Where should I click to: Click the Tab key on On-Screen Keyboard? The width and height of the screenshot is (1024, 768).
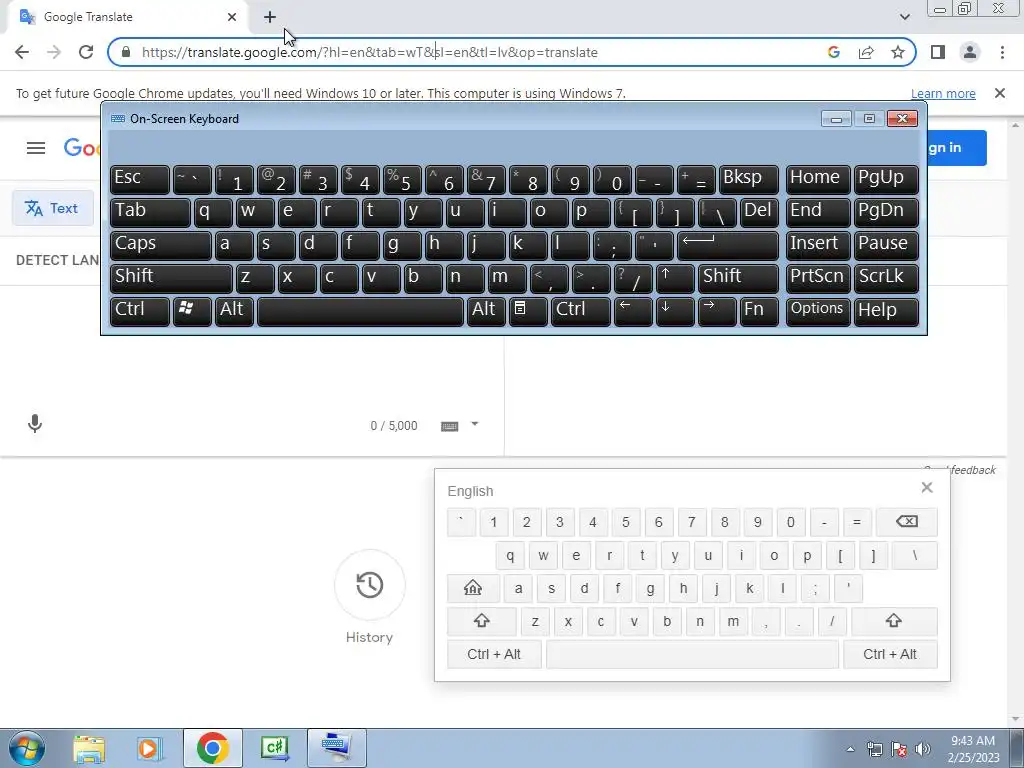150,212
